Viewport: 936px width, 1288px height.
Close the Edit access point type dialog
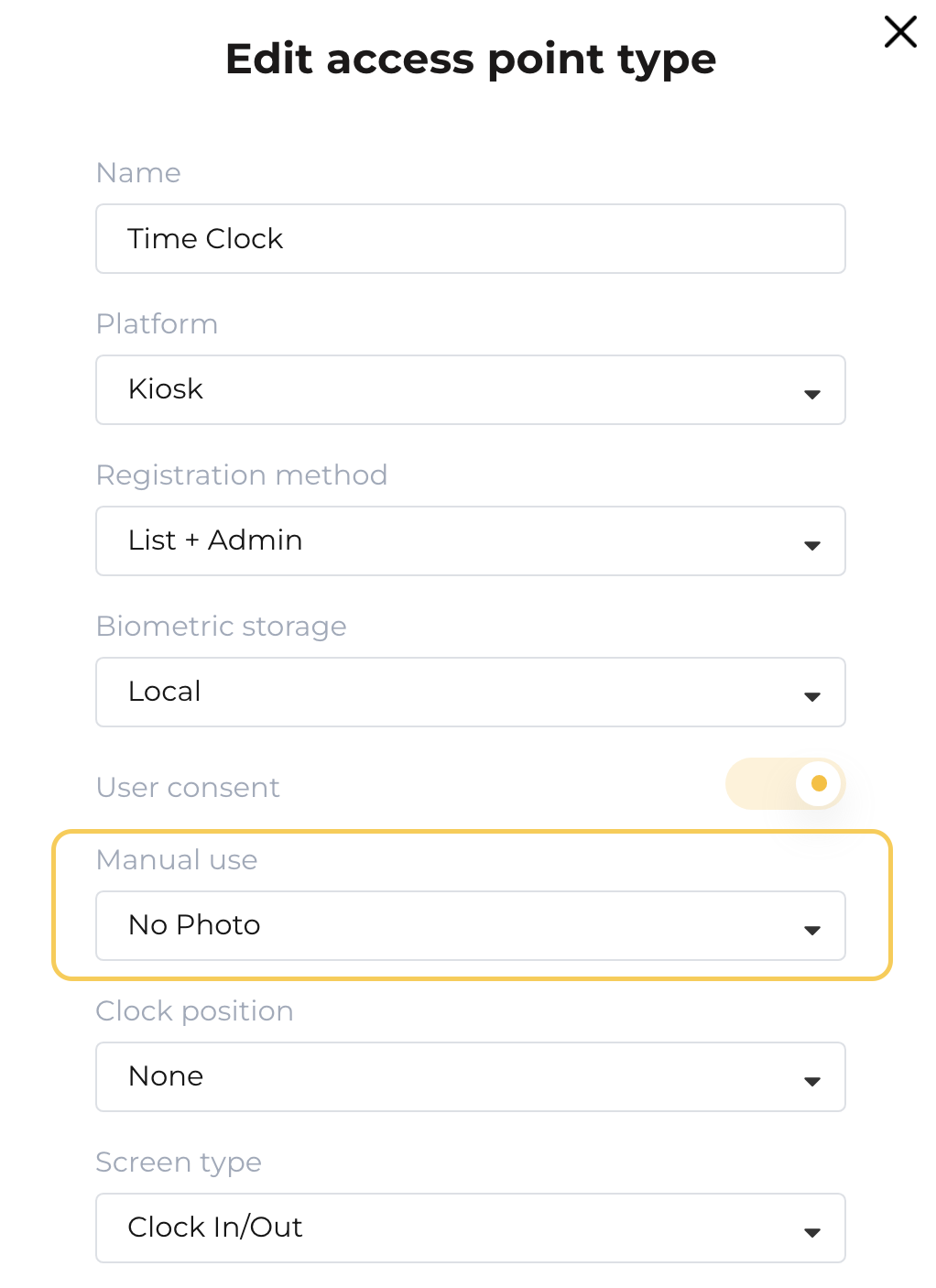[900, 31]
